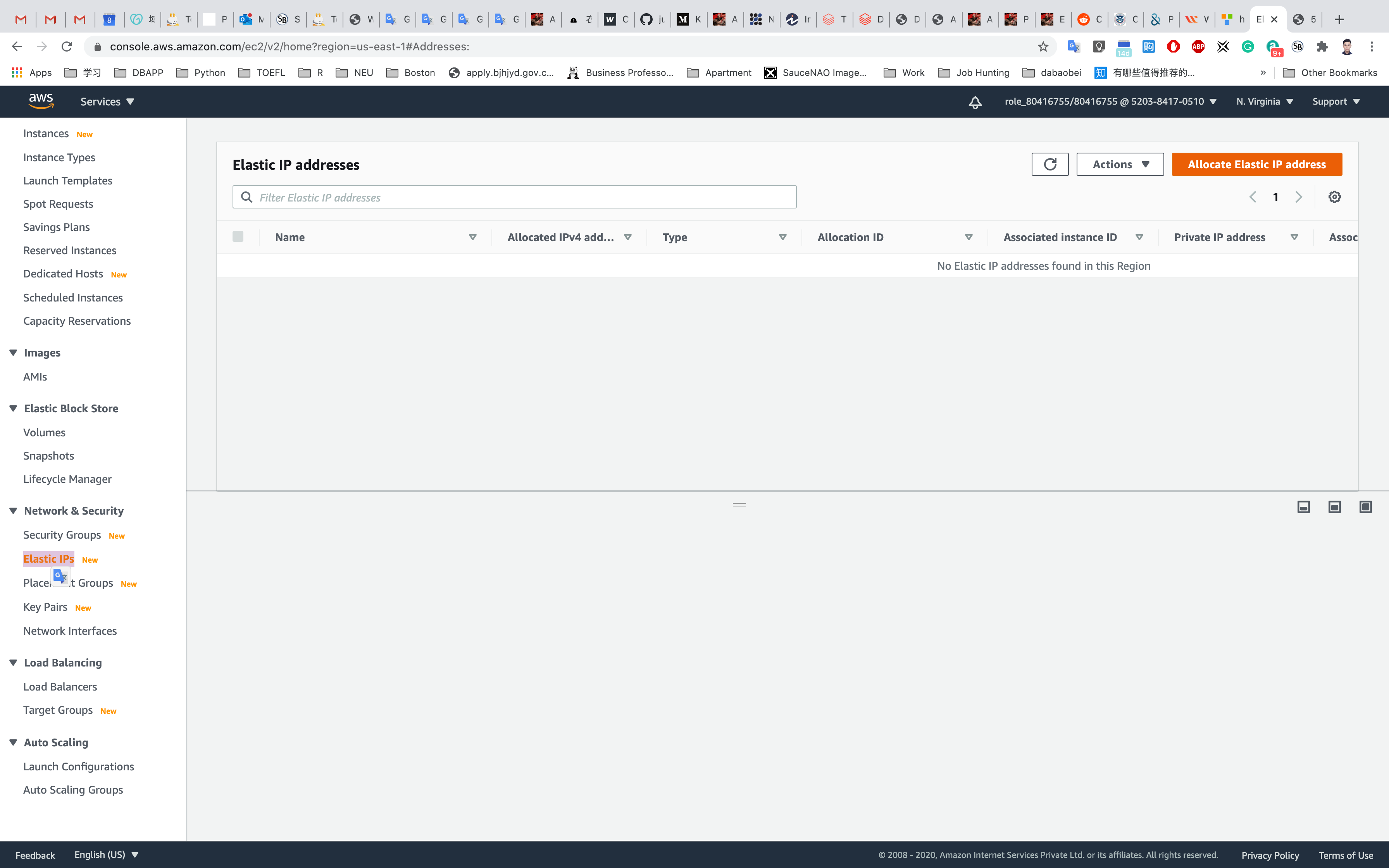
Task: Go to next page of results arrow
Action: (1299, 197)
